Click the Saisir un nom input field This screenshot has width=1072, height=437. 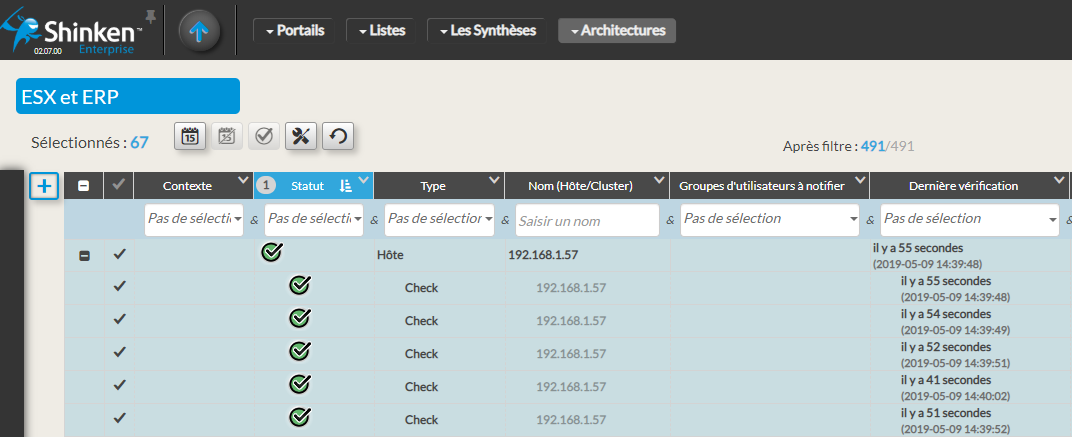pyautogui.click(x=584, y=219)
